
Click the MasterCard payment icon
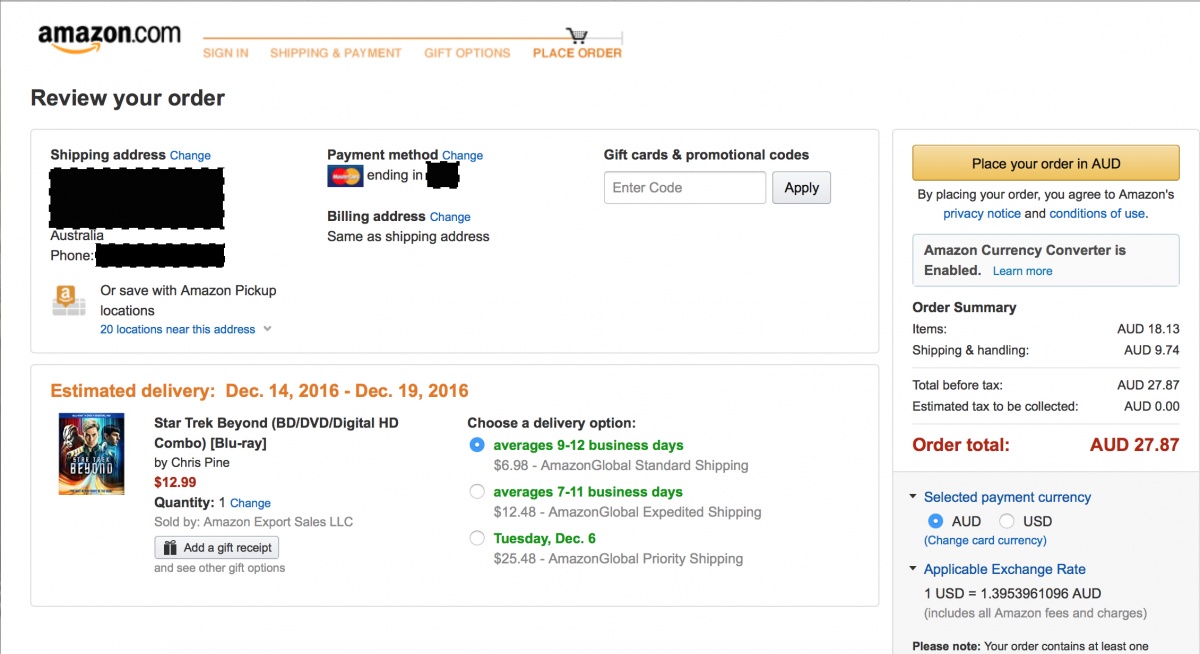pyautogui.click(x=345, y=176)
